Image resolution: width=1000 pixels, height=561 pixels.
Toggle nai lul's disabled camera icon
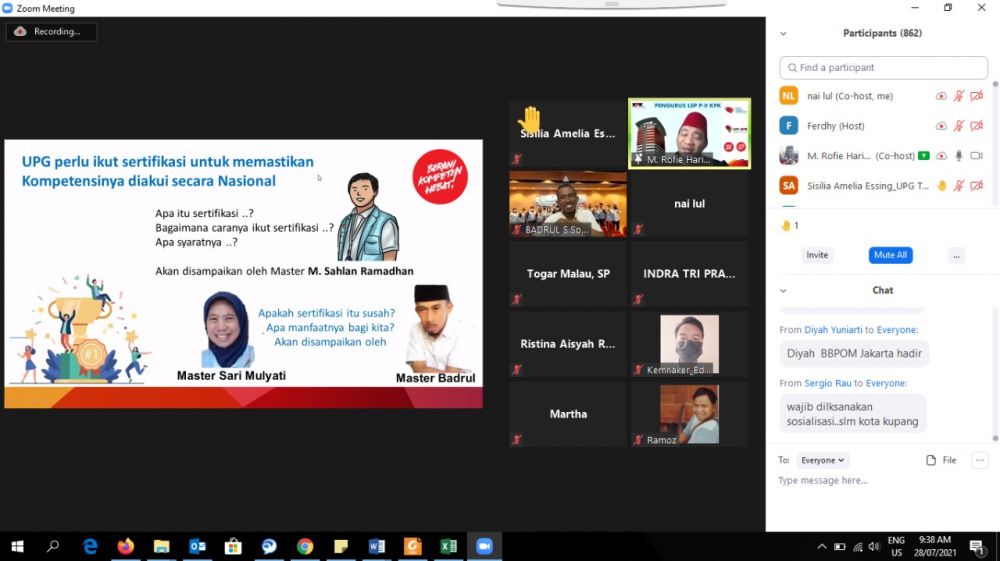(x=977, y=96)
